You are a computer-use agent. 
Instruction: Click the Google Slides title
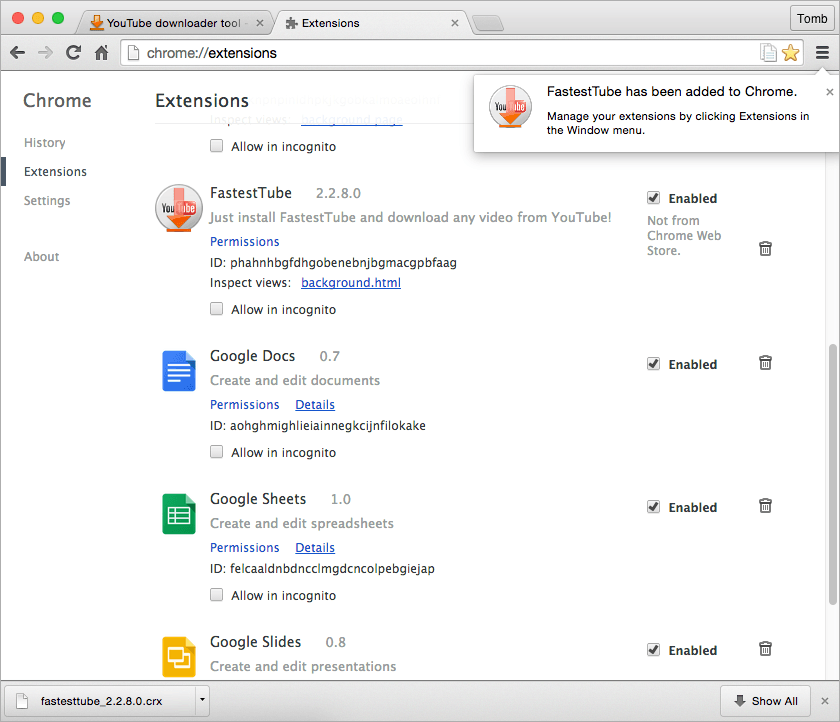[x=256, y=642]
